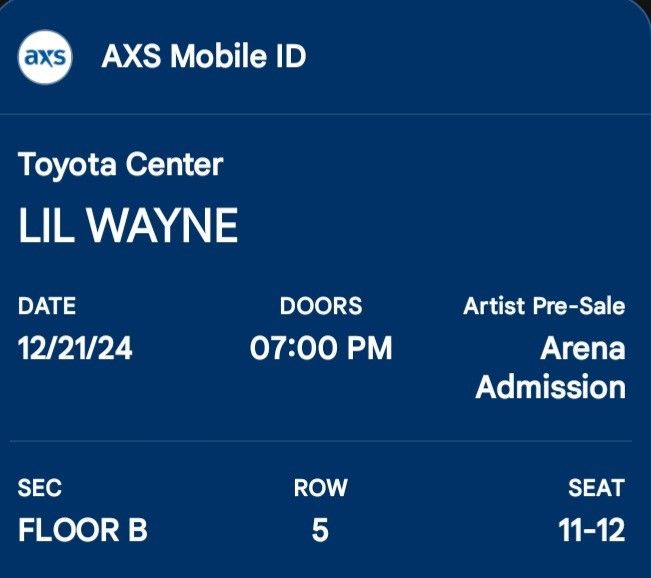Click the AXS Mobile ID title
Screen dimensions: 651x578
203,57
